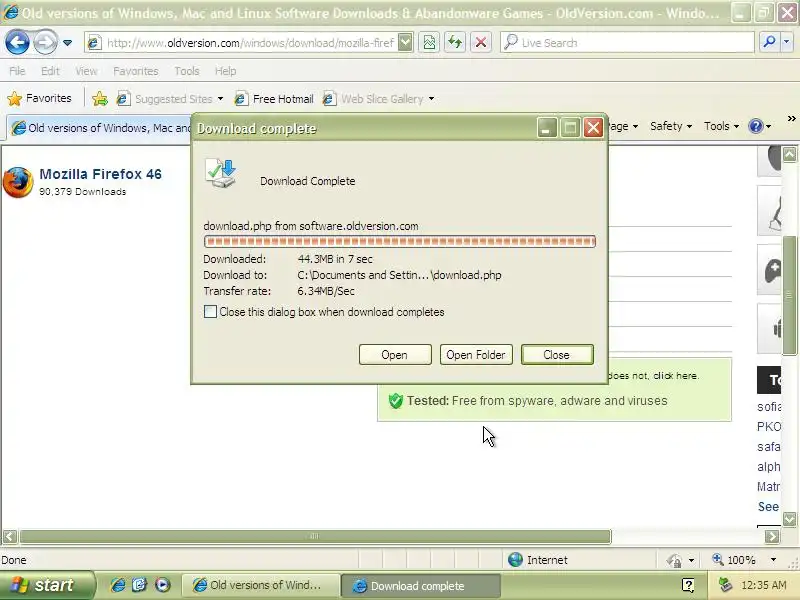Open the View menu

coord(86,71)
